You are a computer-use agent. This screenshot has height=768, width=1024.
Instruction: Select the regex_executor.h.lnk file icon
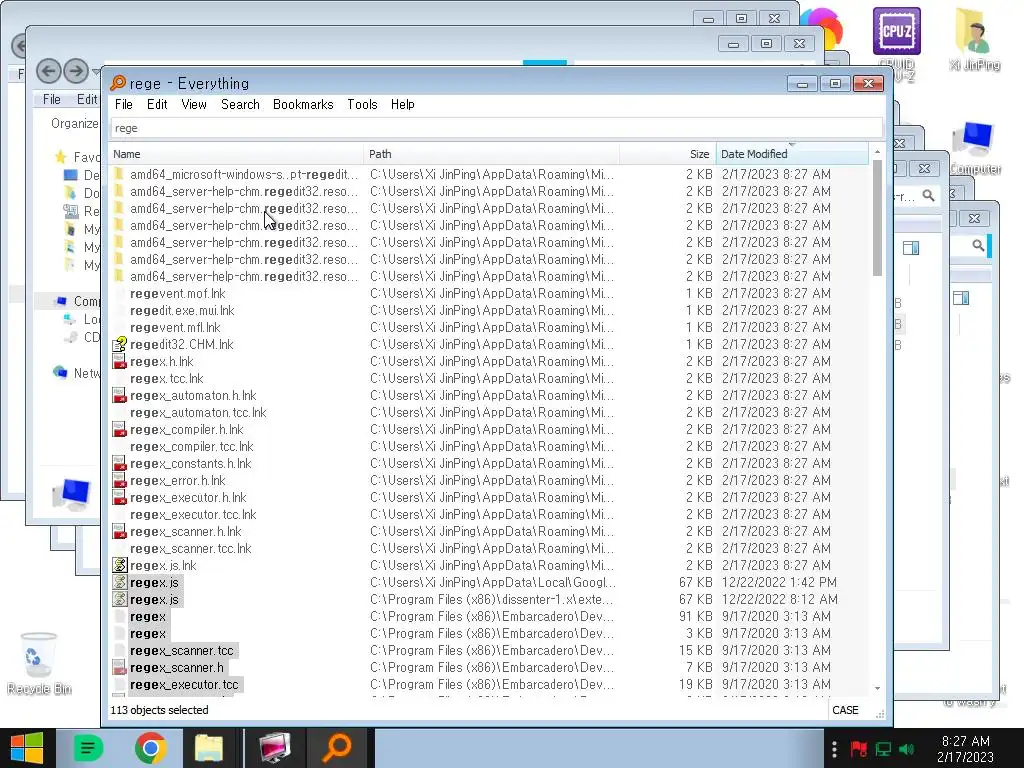(x=120, y=497)
